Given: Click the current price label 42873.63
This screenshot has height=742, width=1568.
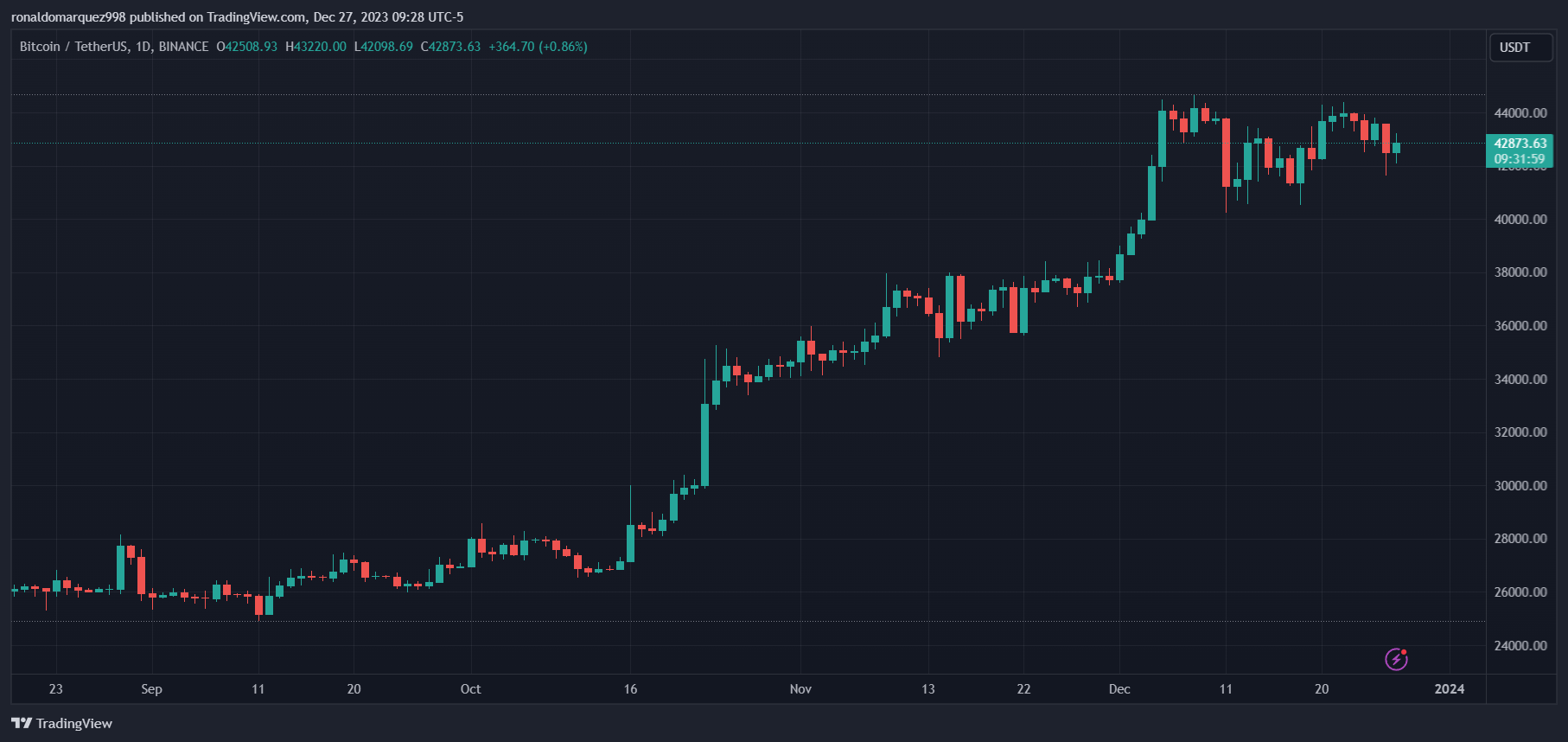Looking at the screenshot, I should pyautogui.click(x=1520, y=144).
